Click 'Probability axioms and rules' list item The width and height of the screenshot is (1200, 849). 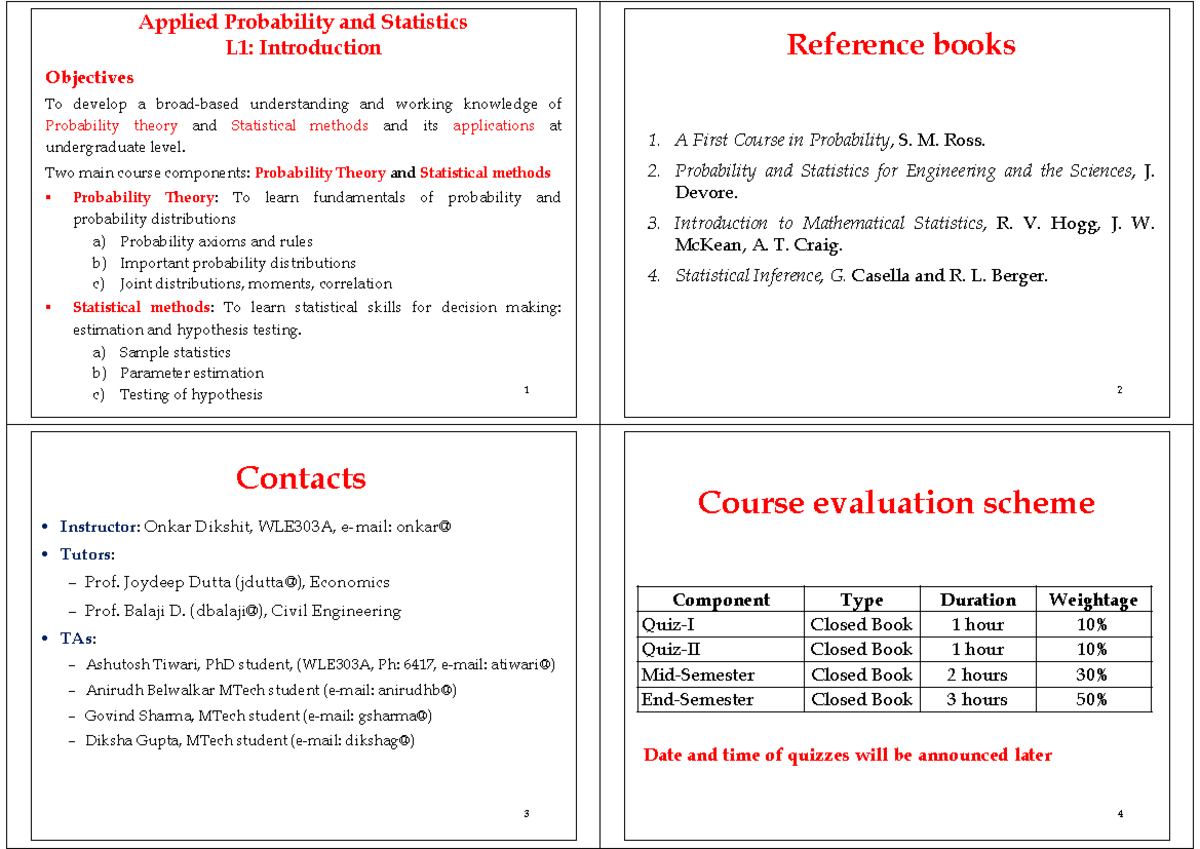(x=216, y=242)
